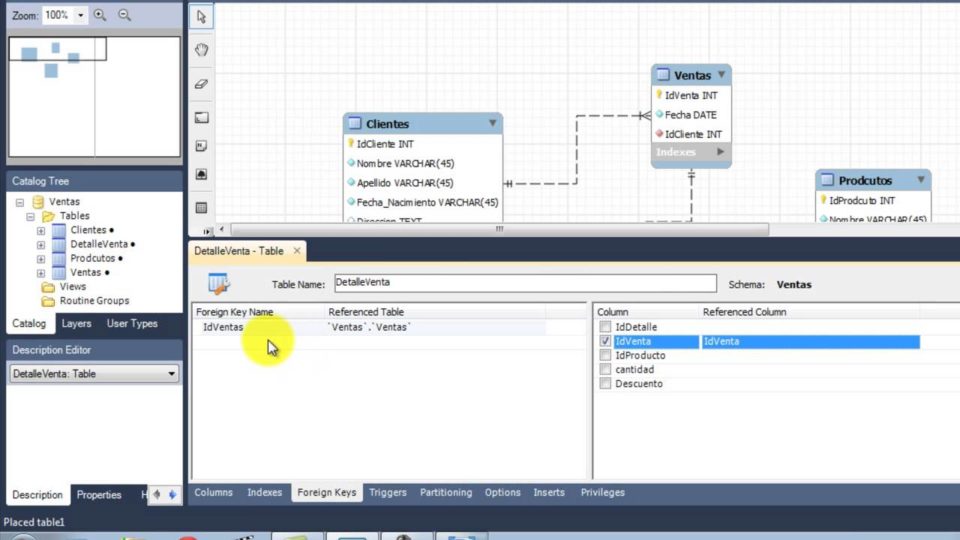Collapse the Ventas table Indexes section
Image resolution: width=960 pixels, height=540 pixels.
coord(720,152)
